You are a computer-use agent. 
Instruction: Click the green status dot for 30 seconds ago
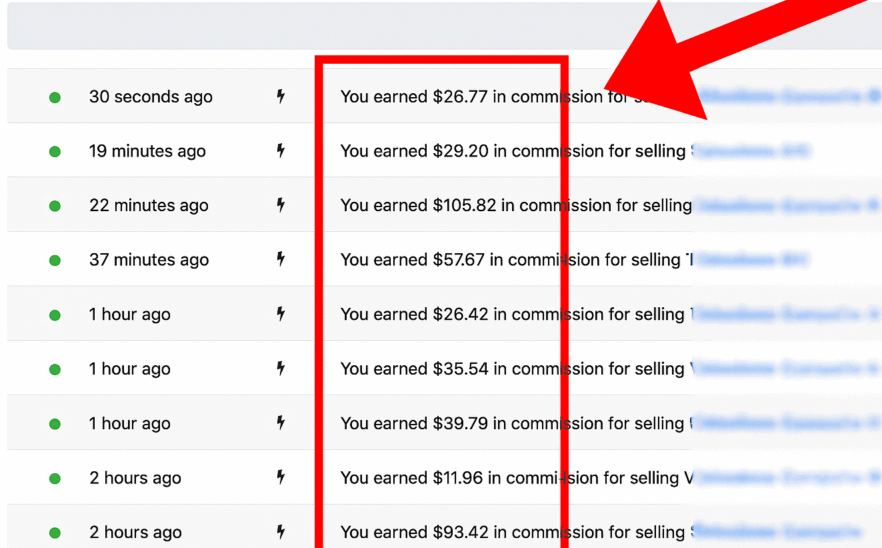[55, 98]
